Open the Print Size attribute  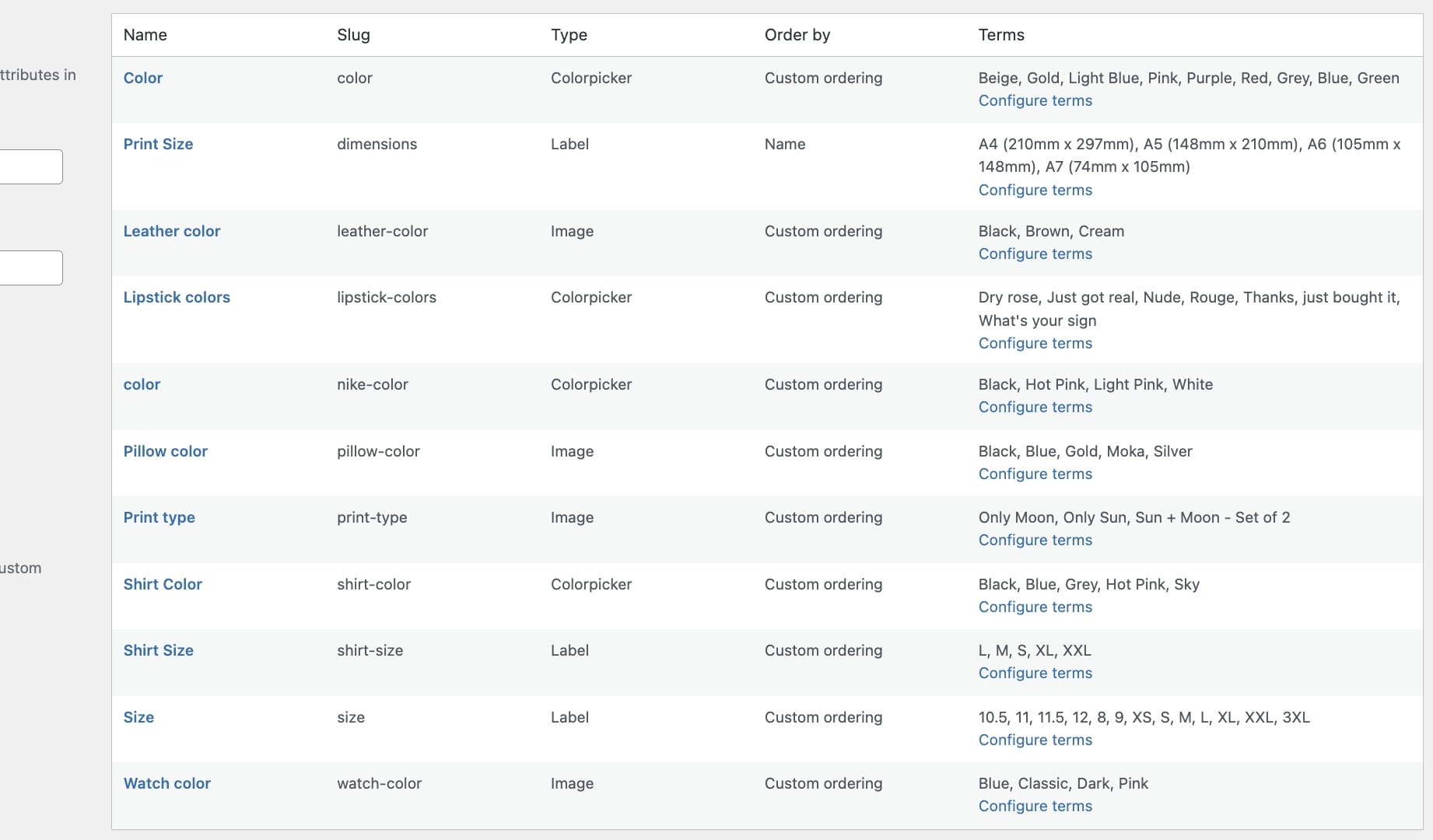pos(158,144)
